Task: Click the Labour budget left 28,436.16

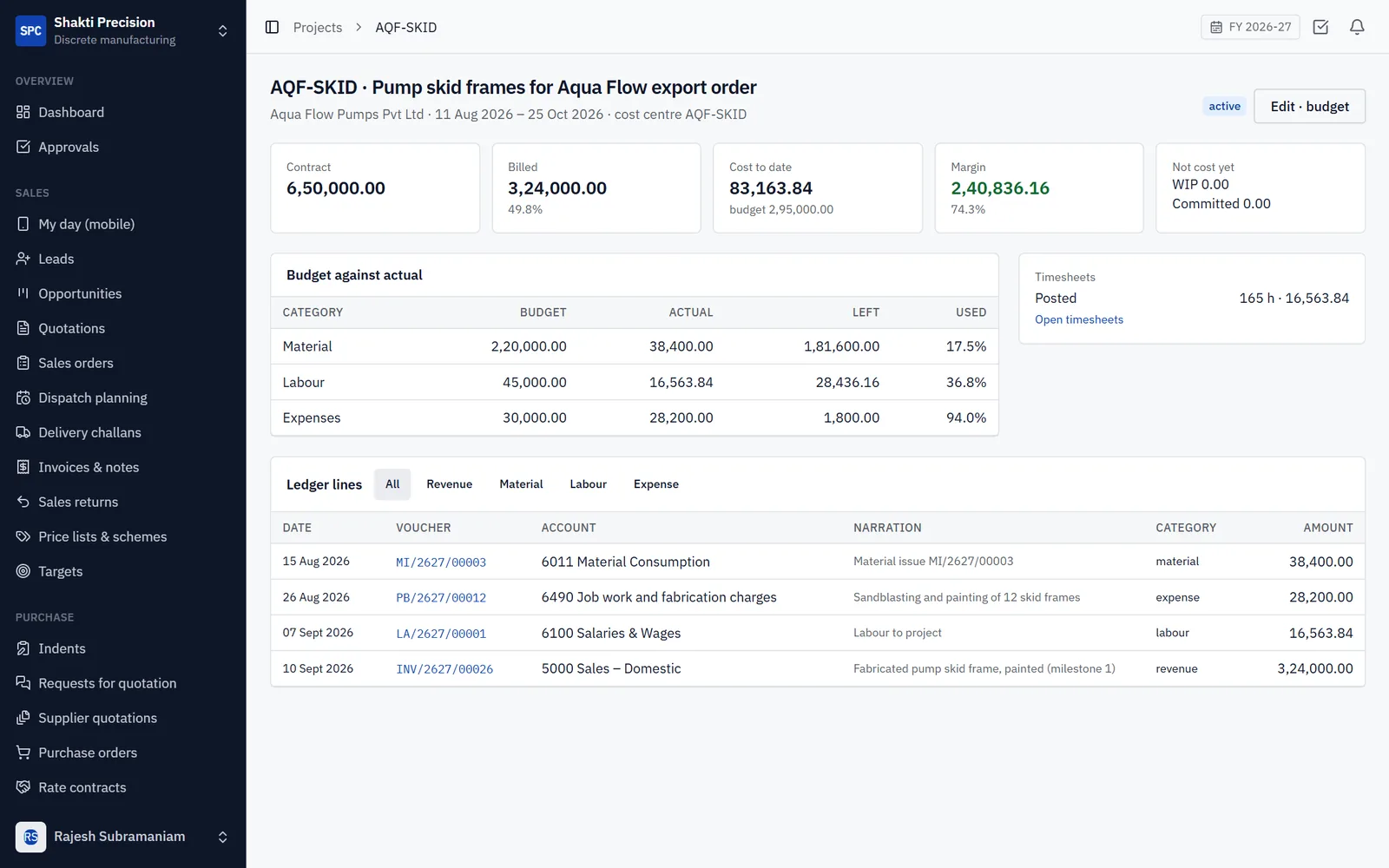Action: tap(847, 382)
